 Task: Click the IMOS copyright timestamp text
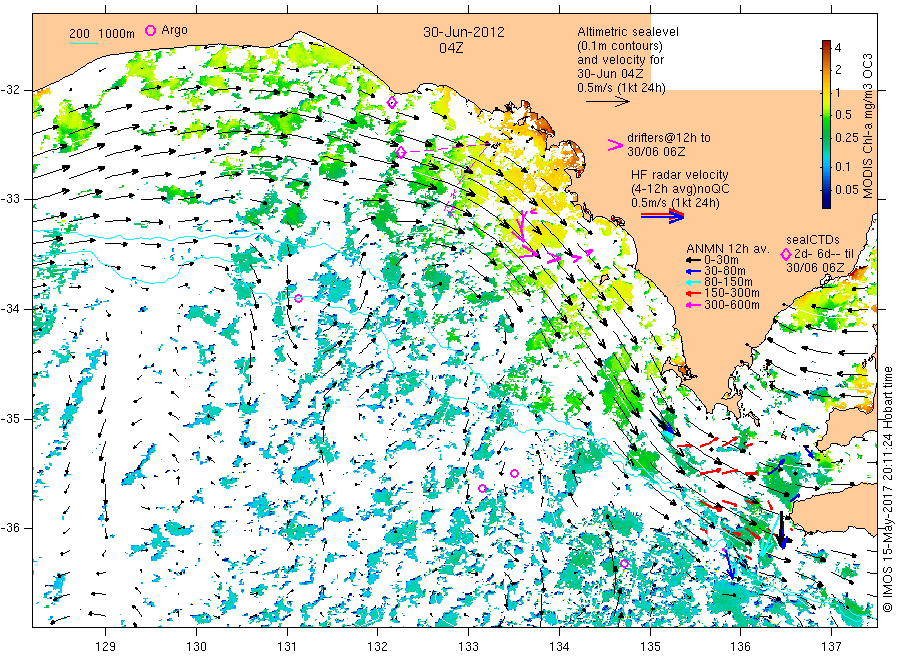click(888, 488)
